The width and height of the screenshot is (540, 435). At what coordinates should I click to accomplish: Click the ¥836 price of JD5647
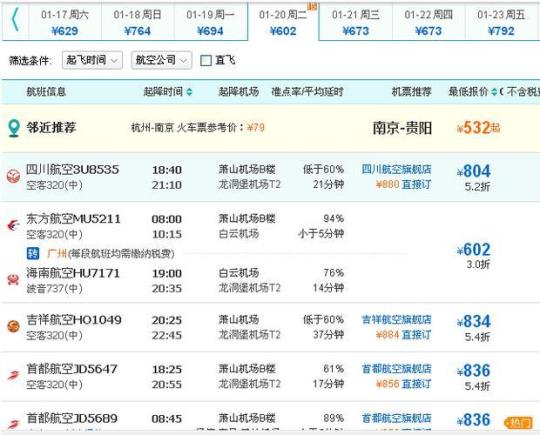[474, 370]
